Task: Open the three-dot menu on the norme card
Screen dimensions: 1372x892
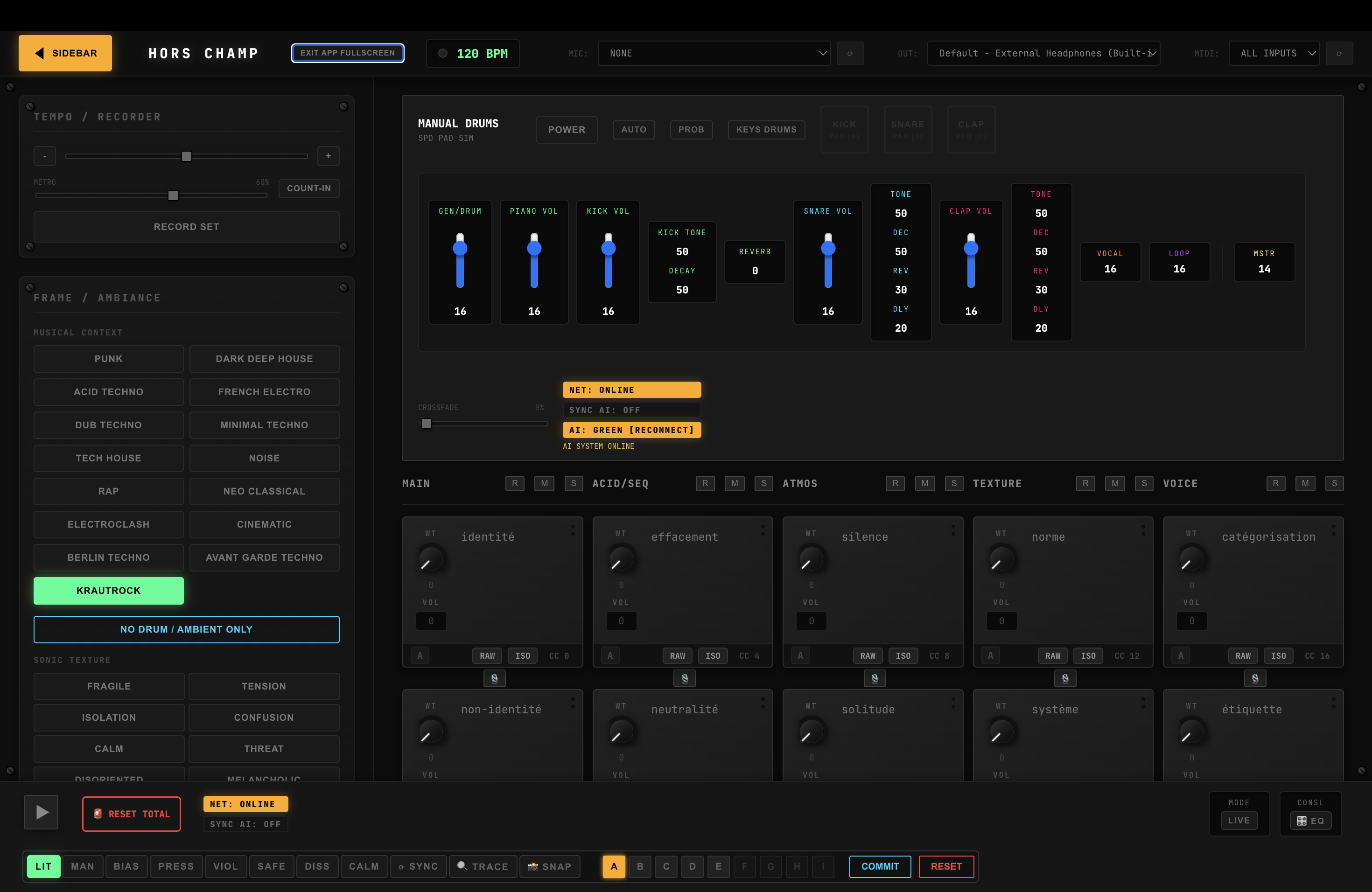Action: tap(1143, 530)
